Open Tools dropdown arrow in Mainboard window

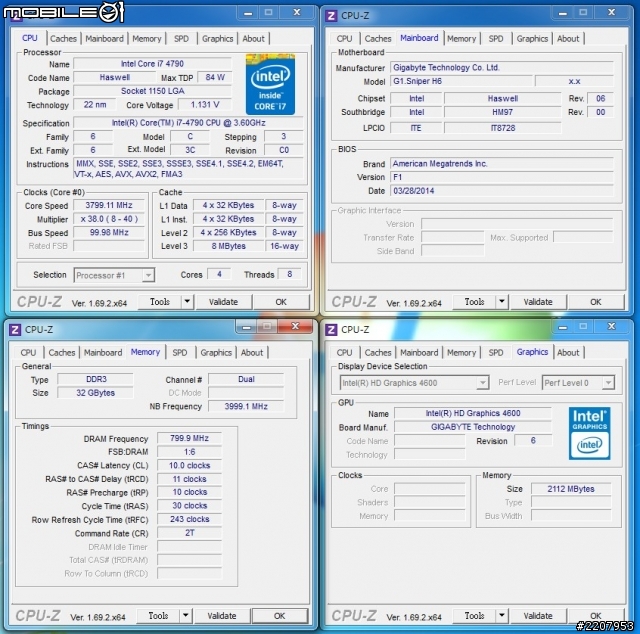[x=502, y=302]
